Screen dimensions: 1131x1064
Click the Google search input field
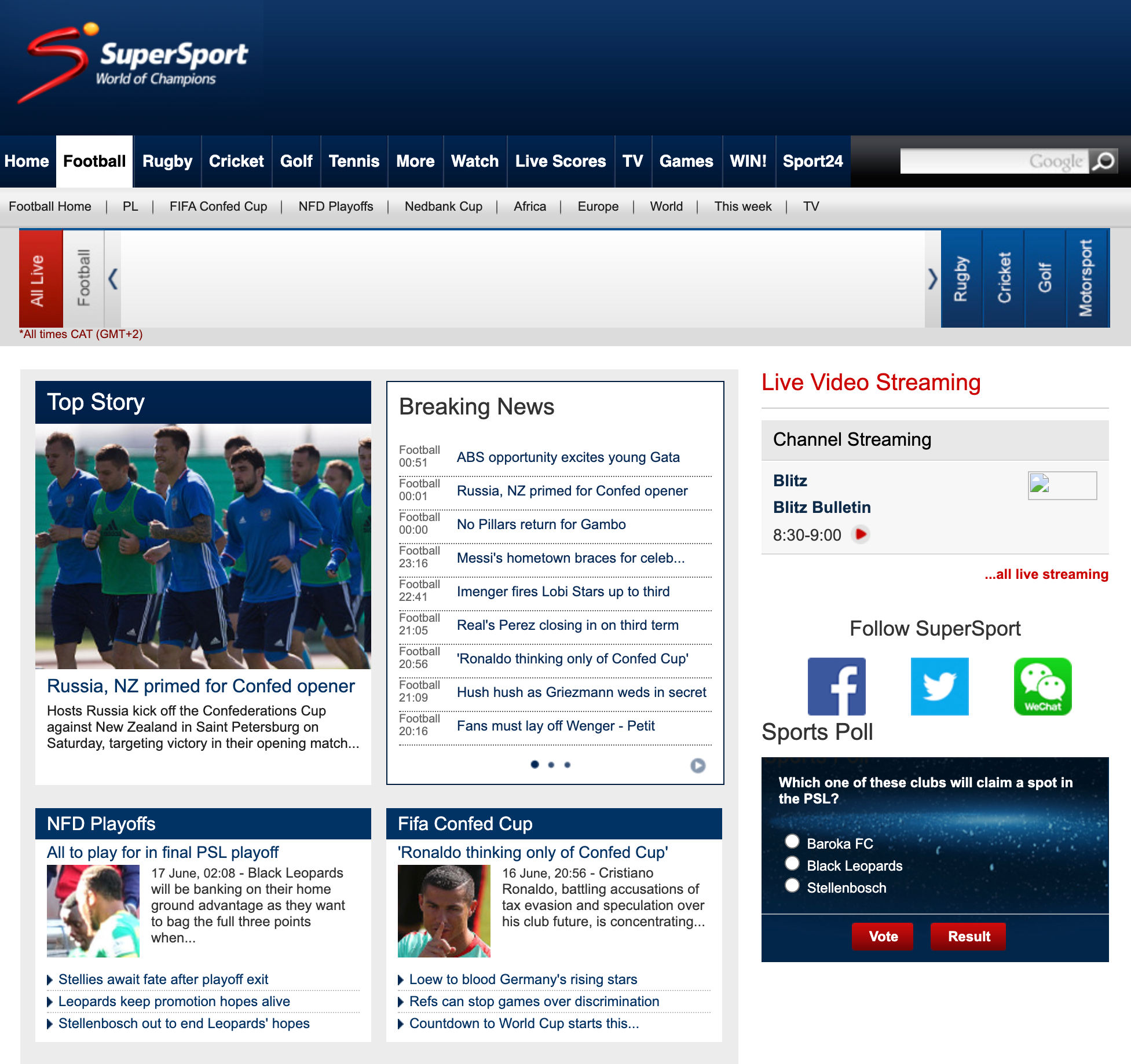[x=993, y=161]
